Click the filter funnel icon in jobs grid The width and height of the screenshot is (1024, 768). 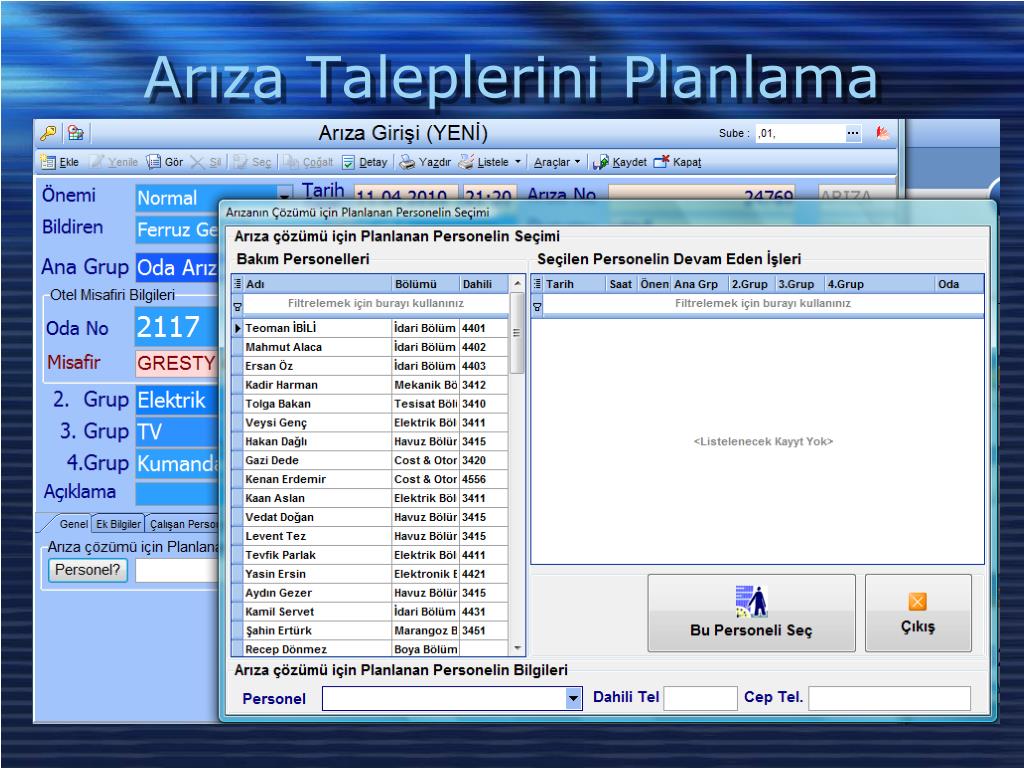537,306
